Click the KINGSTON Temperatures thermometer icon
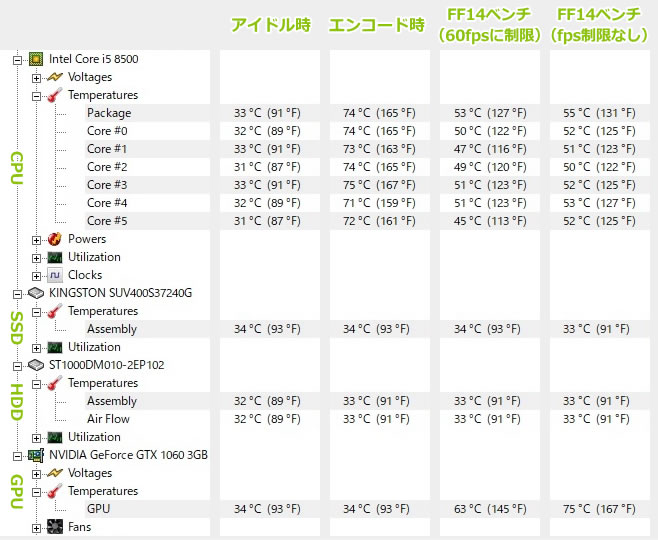This screenshot has height=540, width=658. click(x=55, y=311)
